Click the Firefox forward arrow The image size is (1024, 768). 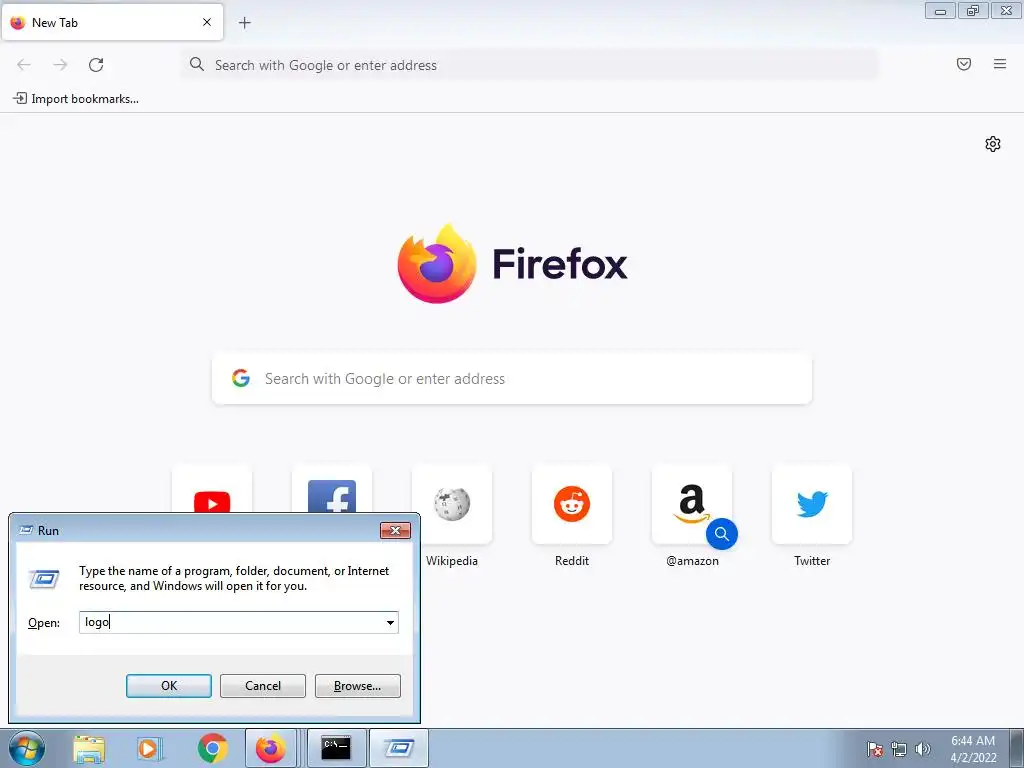60,65
